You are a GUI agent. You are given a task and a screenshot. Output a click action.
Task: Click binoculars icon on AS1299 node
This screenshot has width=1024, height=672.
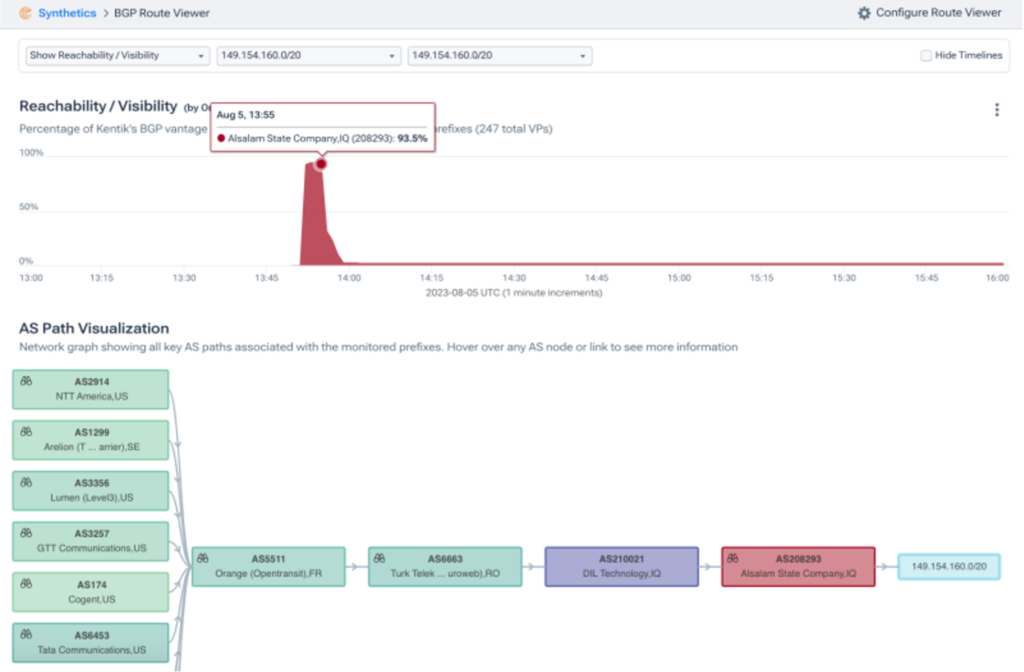pos(27,432)
